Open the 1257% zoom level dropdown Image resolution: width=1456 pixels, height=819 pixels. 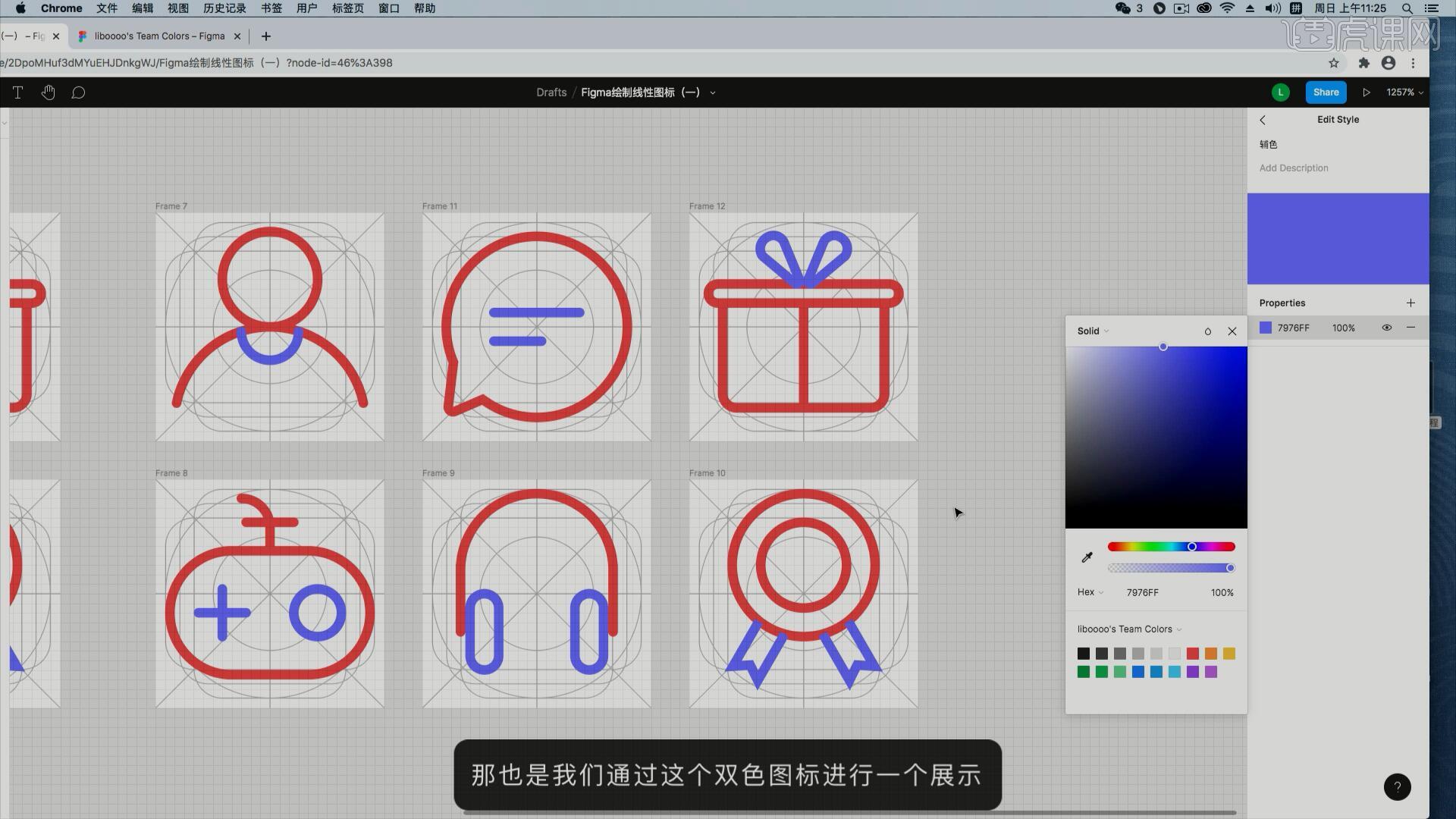tap(1404, 93)
